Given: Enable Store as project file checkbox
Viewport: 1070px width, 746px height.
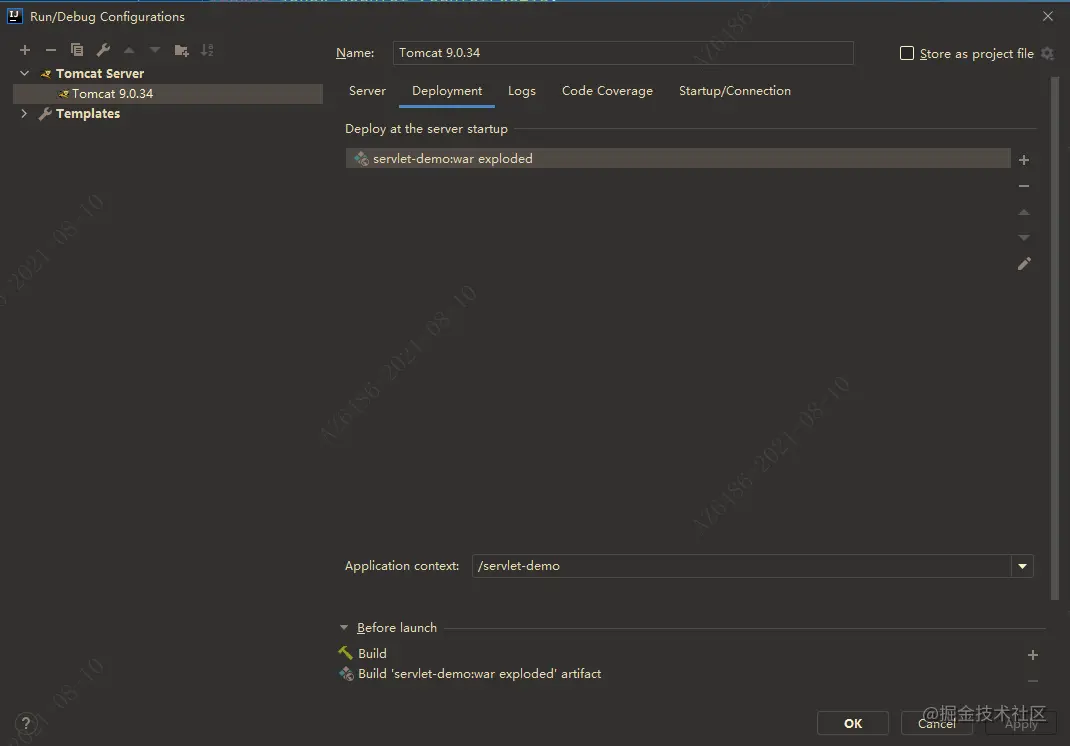Looking at the screenshot, I should [907, 53].
